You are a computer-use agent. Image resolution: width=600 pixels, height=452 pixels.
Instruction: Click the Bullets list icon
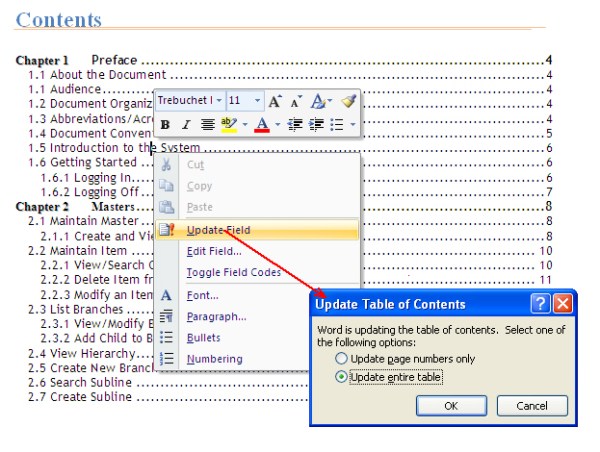[x=166, y=338]
